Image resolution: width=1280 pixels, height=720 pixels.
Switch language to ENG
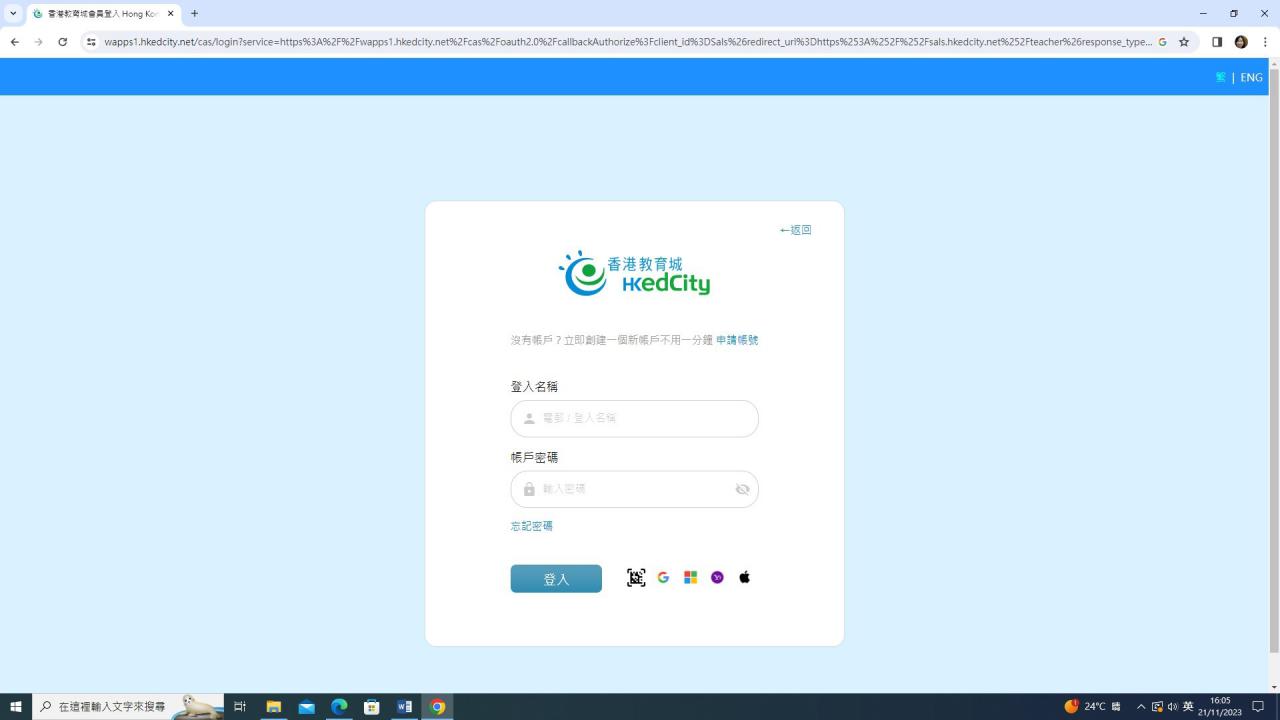tap(1251, 77)
